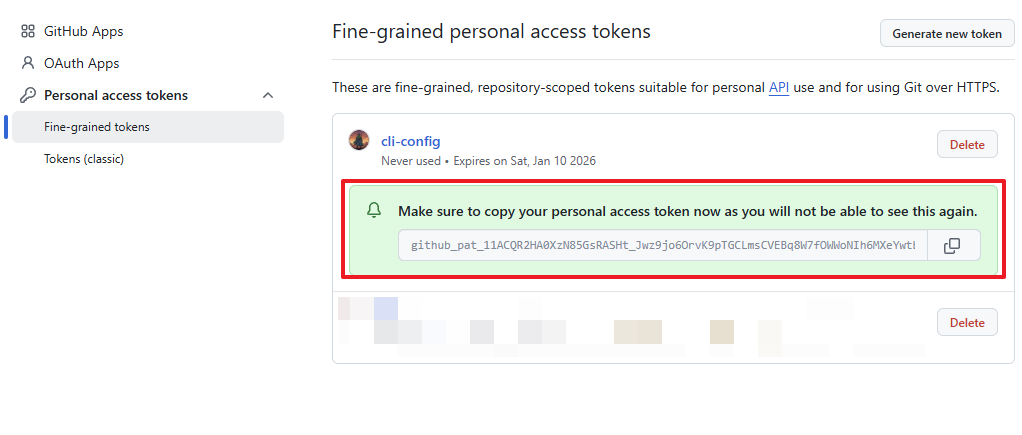1022x435 pixels.
Task: Click the github_pat token text field
Action: tap(662, 245)
